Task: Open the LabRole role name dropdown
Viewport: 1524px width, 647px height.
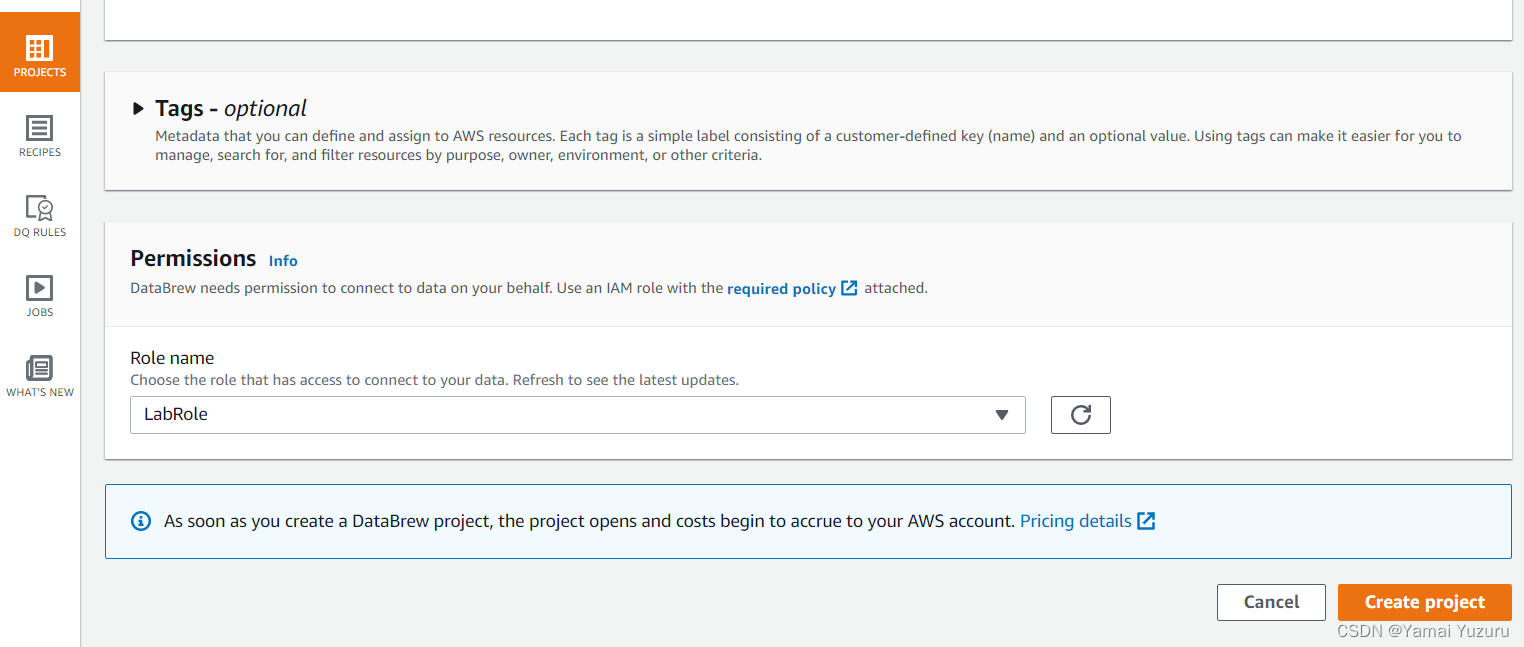Action: pos(577,415)
